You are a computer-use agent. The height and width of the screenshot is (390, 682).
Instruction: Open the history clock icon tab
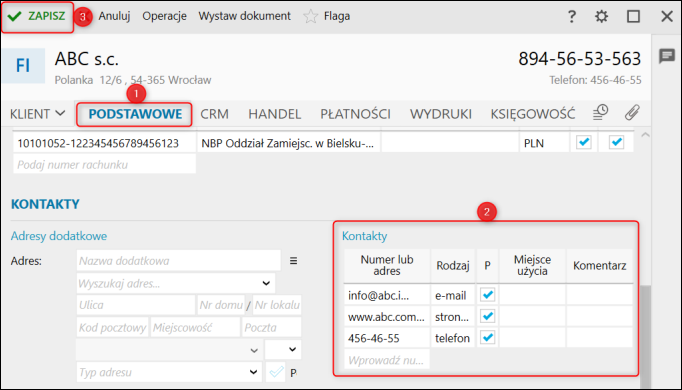pyautogui.click(x=600, y=112)
